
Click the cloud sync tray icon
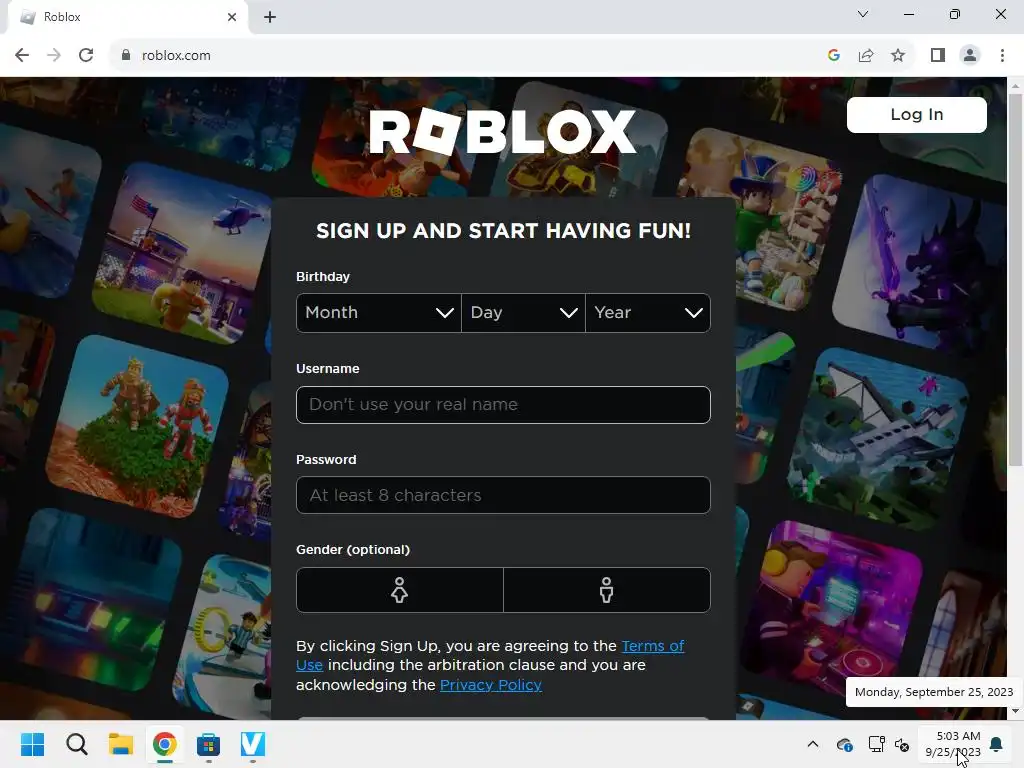coord(844,744)
